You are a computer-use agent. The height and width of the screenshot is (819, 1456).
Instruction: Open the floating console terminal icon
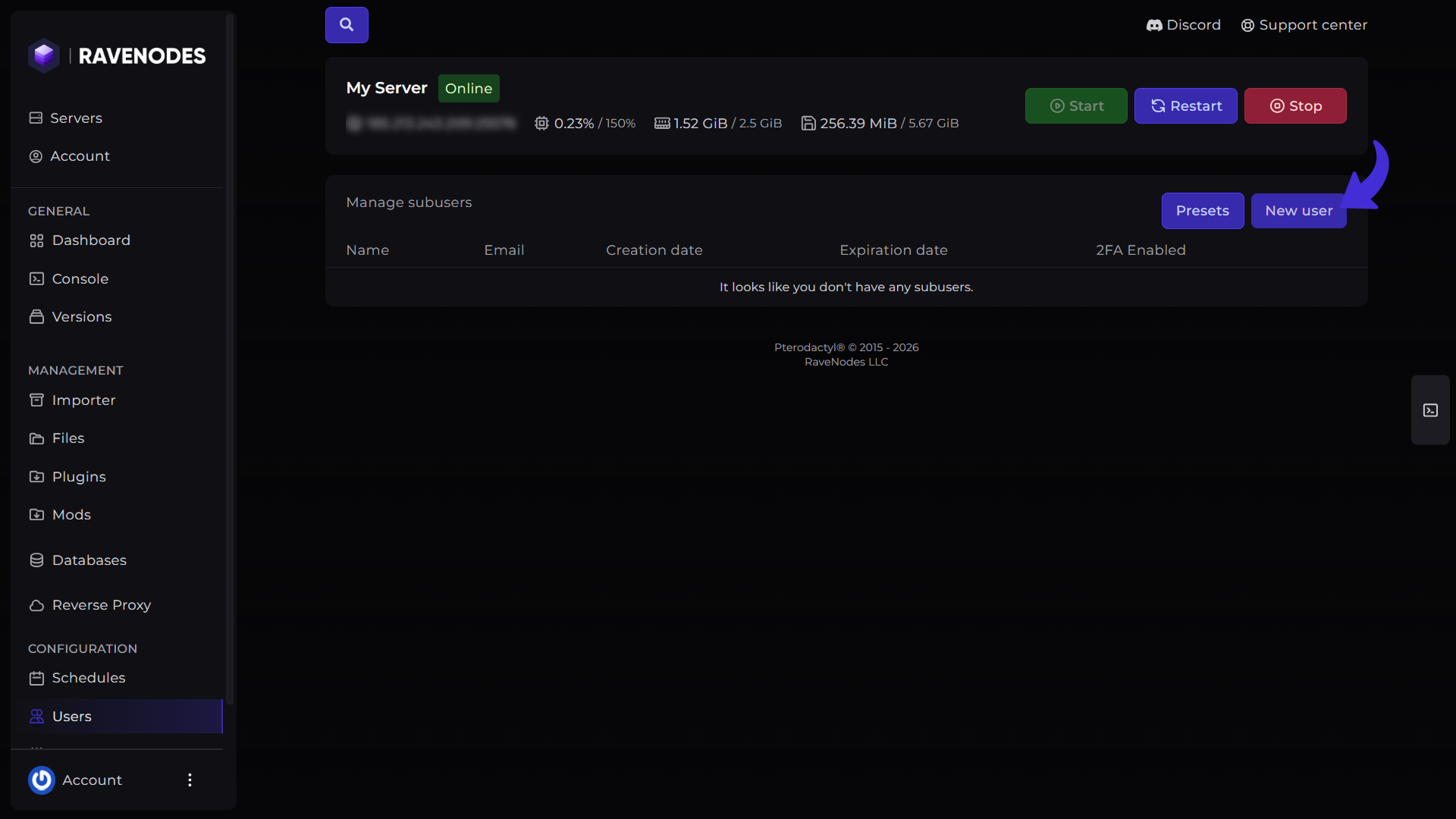point(1430,410)
